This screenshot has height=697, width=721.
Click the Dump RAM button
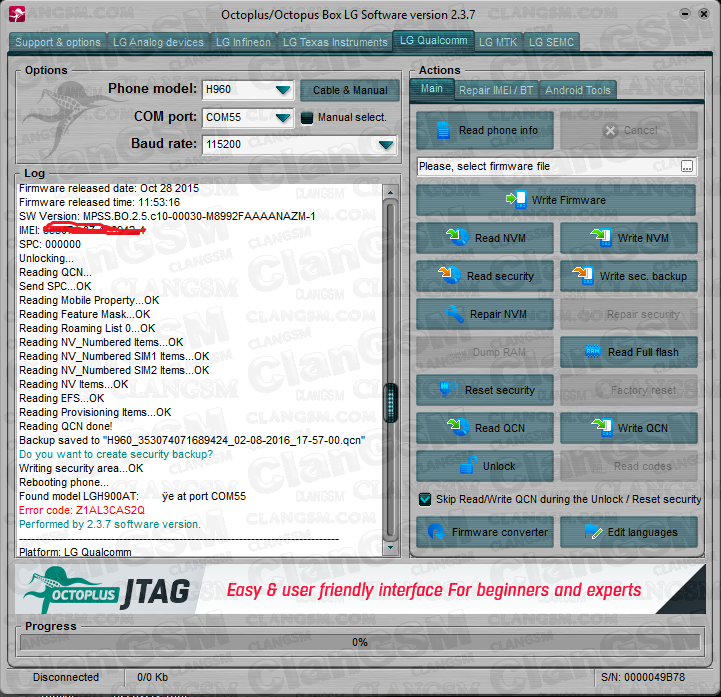(485, 353)
